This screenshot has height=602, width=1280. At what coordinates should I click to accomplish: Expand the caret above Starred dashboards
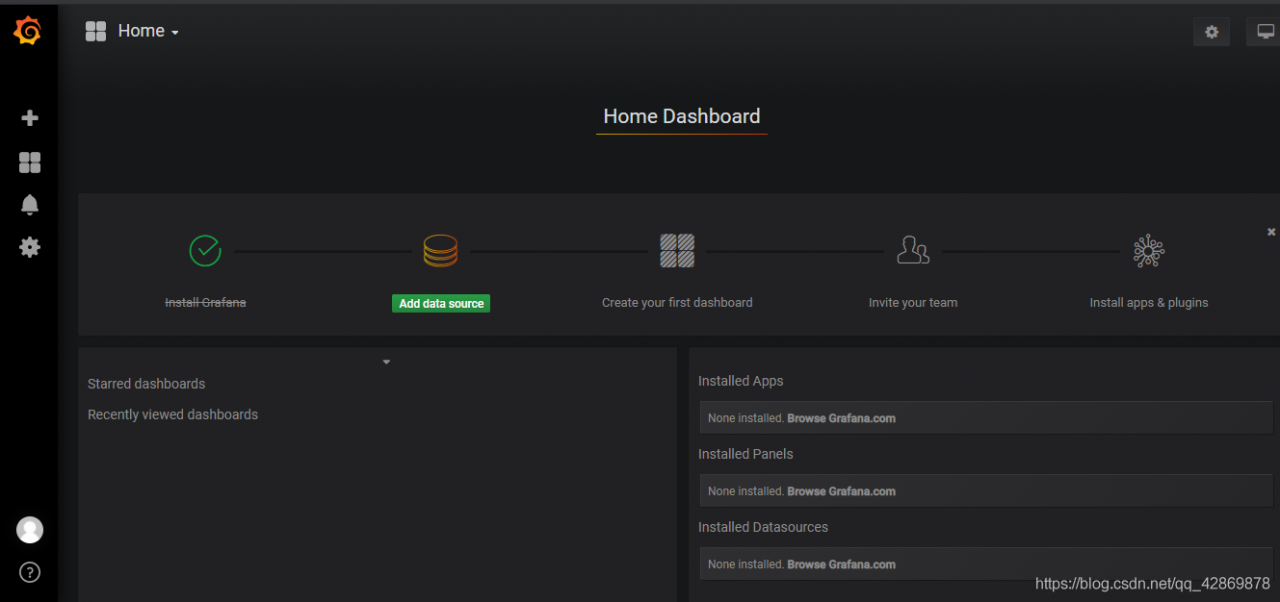pos(386,362)
